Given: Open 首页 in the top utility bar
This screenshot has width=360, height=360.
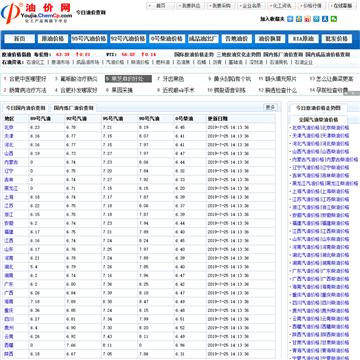Looking at the screenshot, I should (x=160, y=6).
